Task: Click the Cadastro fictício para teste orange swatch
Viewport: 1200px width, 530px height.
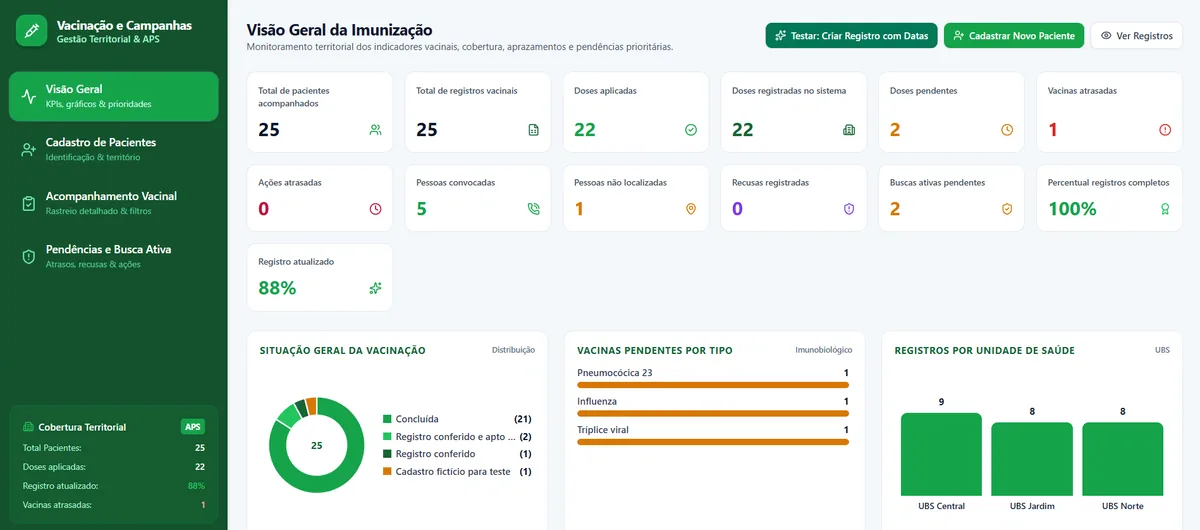Action: pyautogui.click(x=387, y=471)
